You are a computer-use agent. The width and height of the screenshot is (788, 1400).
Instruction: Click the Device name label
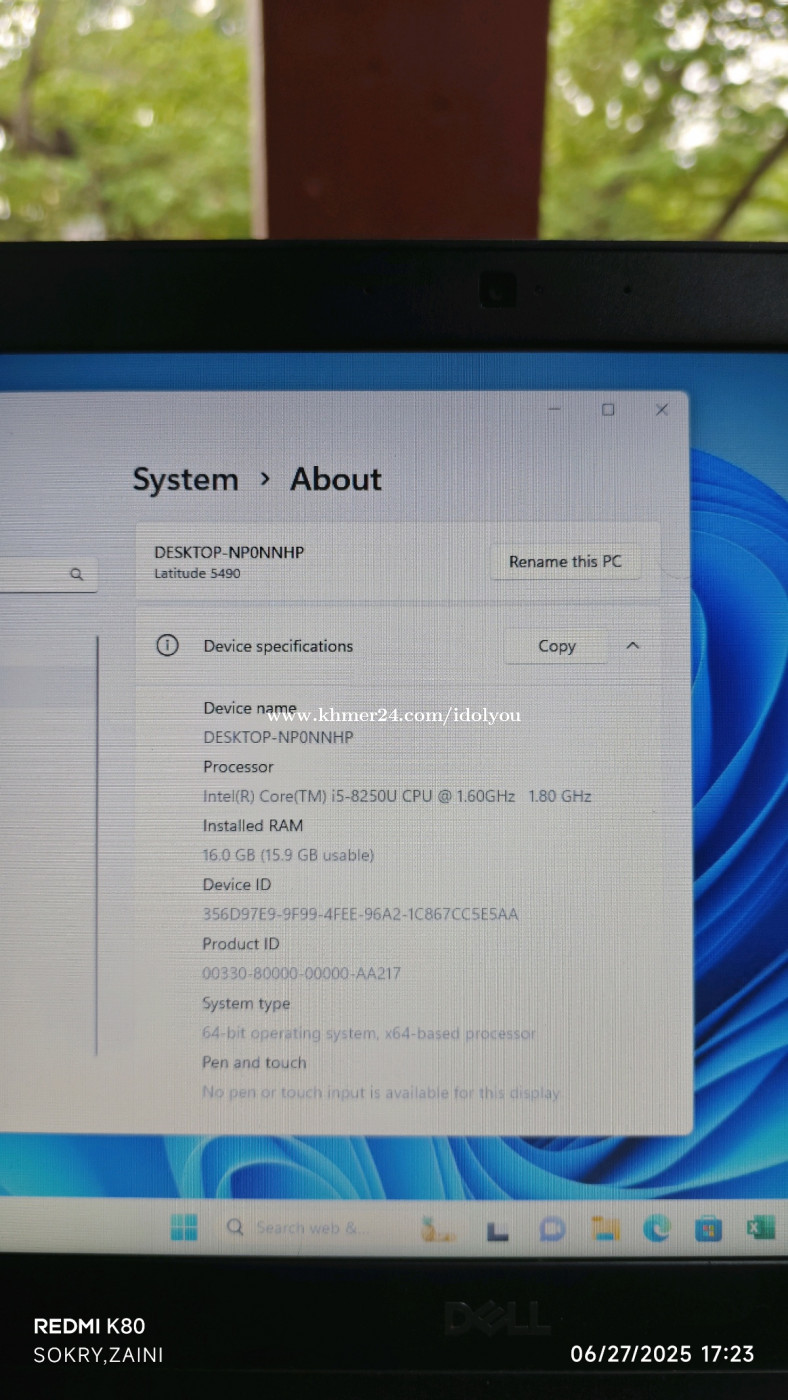point(250,708)
